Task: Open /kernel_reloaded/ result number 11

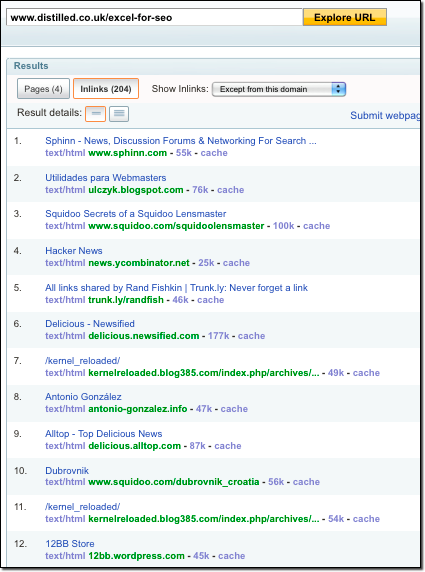Action: tap(82, 507)
